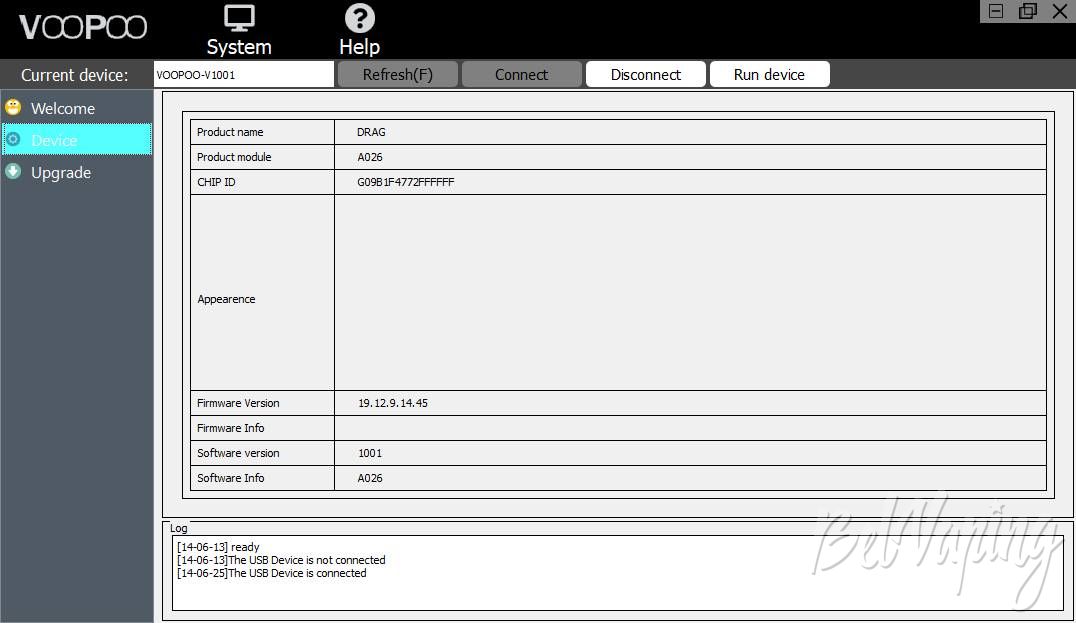Click the Run device button
This screenshot has height=623, width=1076.
coord(769,74)
